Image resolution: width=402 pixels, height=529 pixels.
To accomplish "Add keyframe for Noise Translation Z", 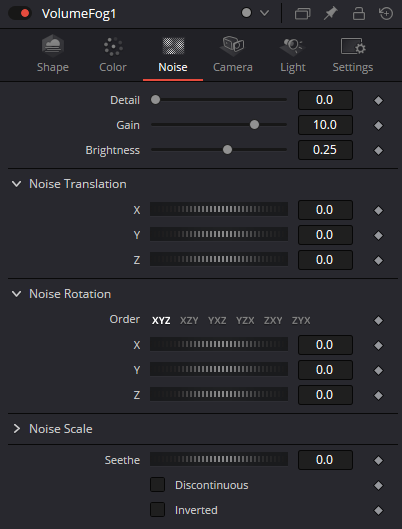I will (378, 260).
